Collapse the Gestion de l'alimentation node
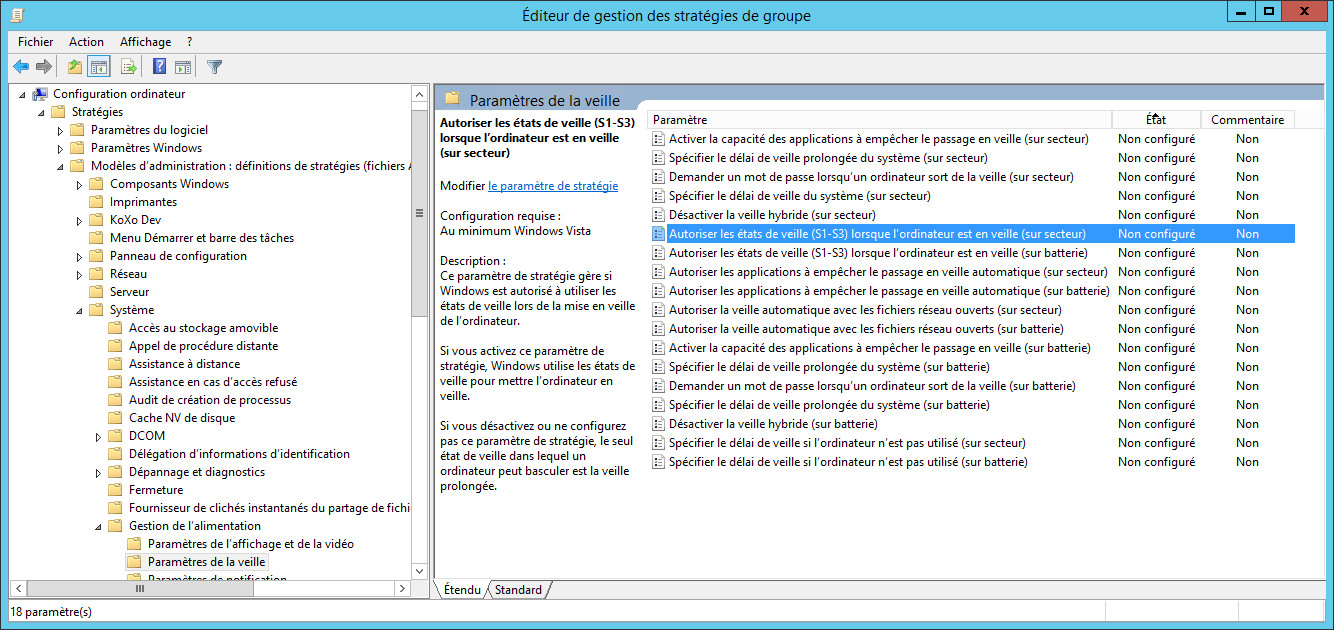 point(99,526)
